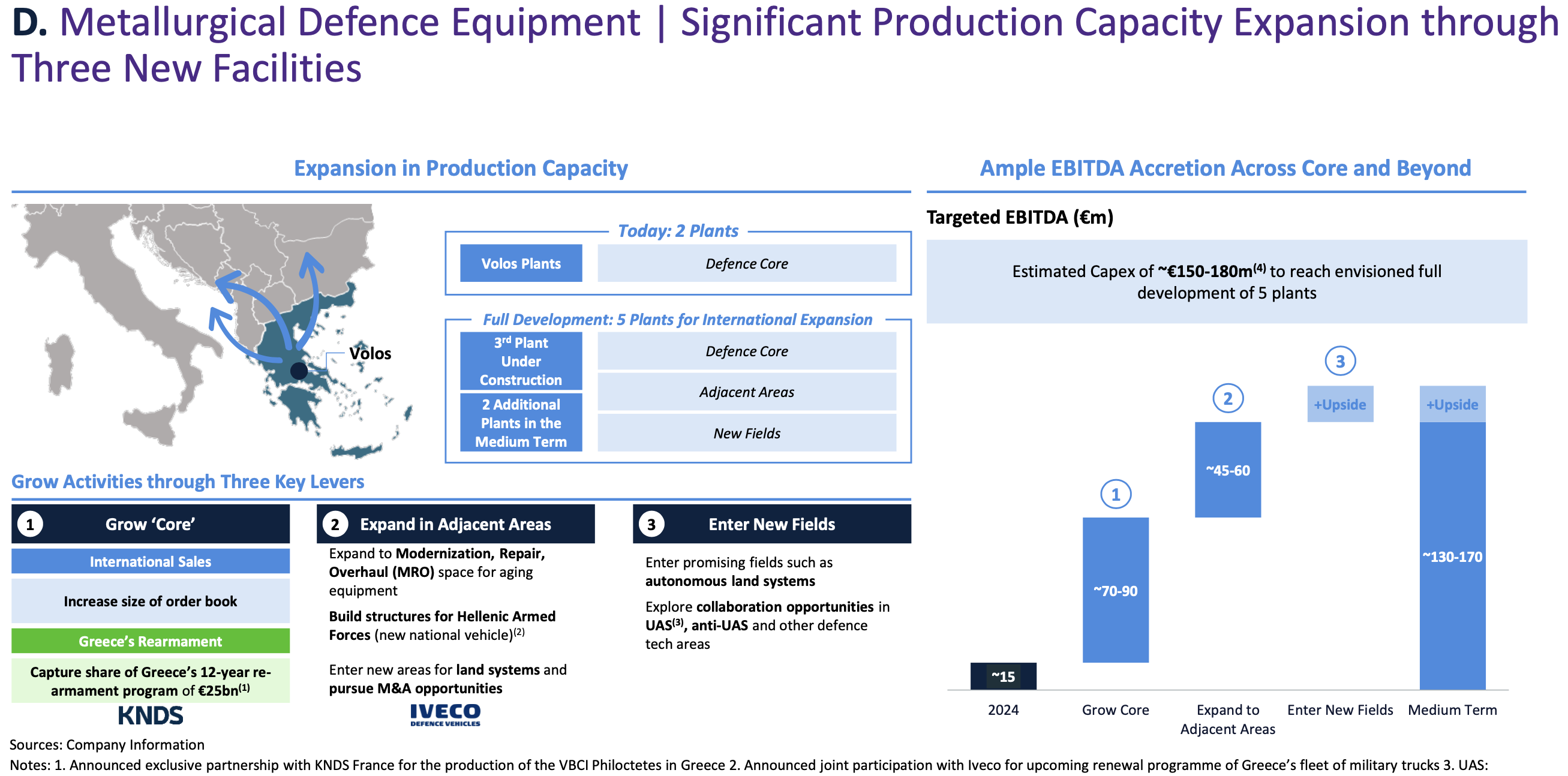The width and height of the screenshot is (1568, 776).
Task: Click Defence Core under Today: 2 Plants
Action: click(x=746, y=263)
